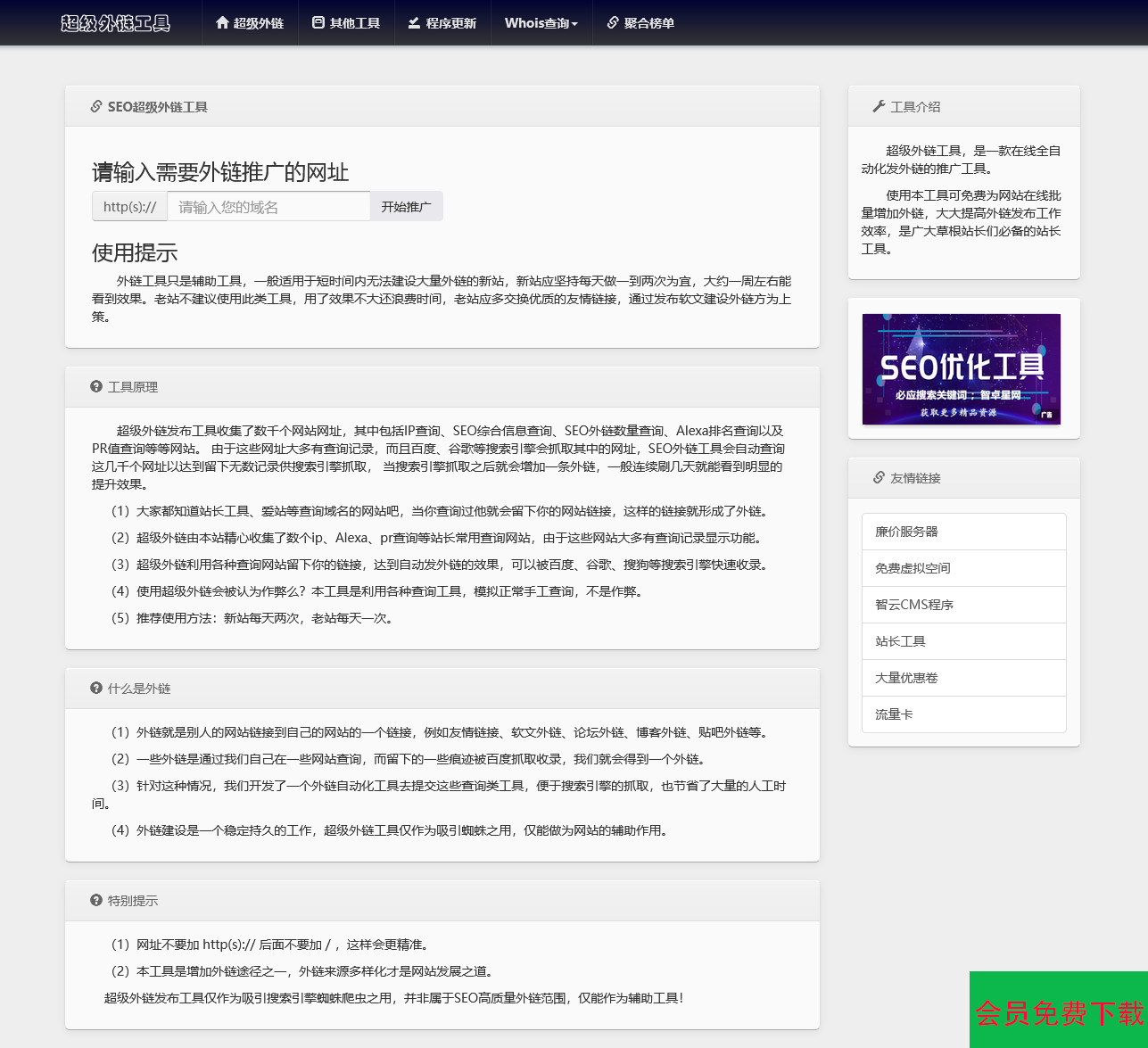Screen dimensions: 1148x1048
Task: Click the question icon beside 特别提示
Action: [95, 901]
